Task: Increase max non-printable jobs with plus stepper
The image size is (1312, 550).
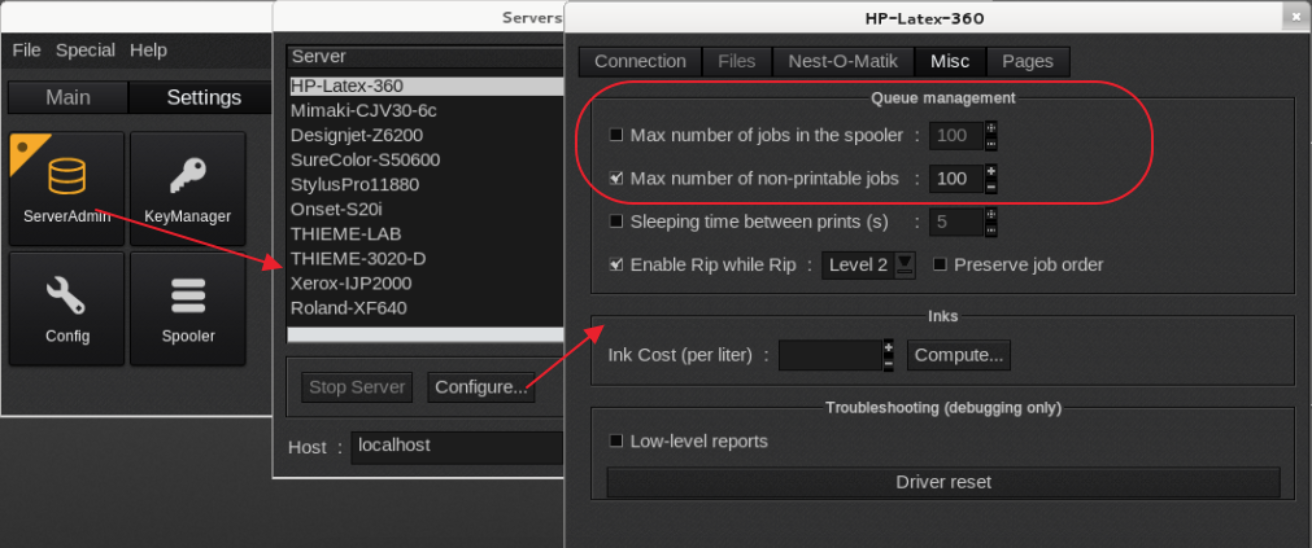Action: click(991, 171)
